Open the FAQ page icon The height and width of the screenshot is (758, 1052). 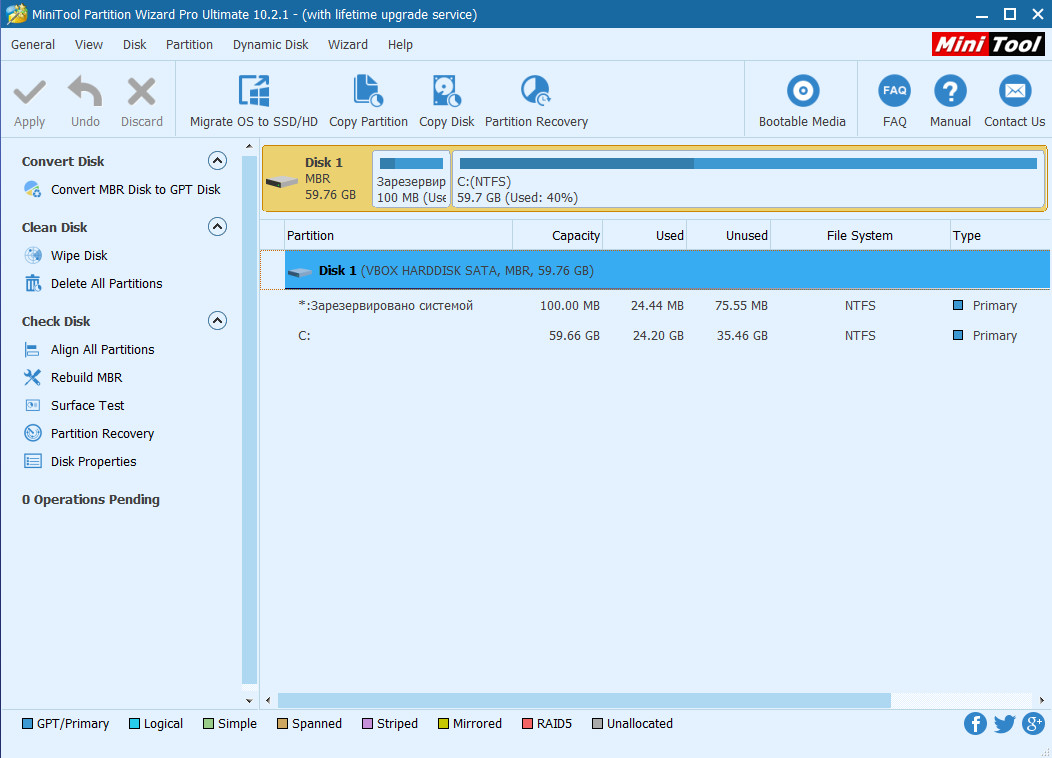[x=894, y=91]
